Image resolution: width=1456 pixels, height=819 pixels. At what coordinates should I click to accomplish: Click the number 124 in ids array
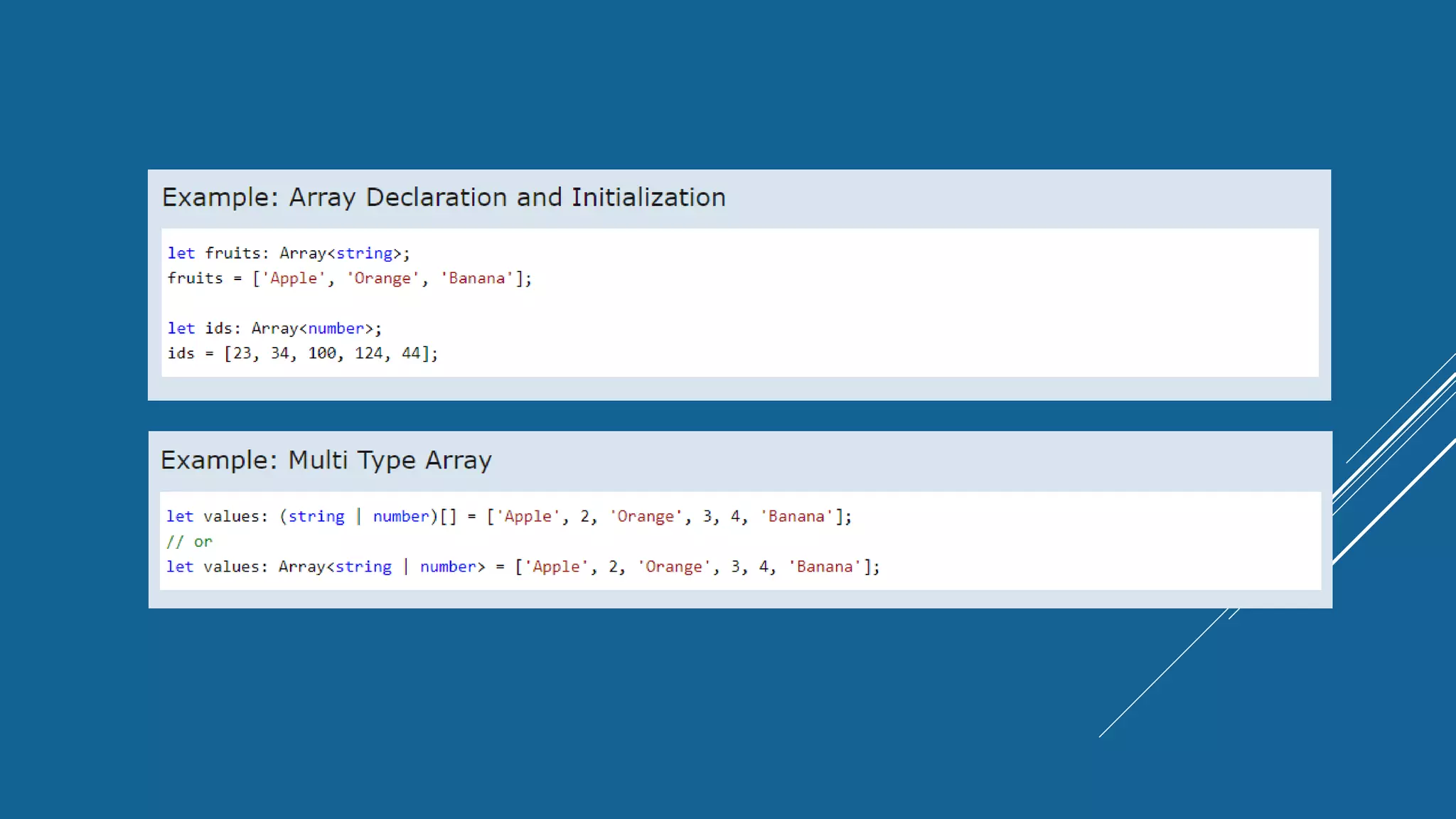click(x=369, y=353)
